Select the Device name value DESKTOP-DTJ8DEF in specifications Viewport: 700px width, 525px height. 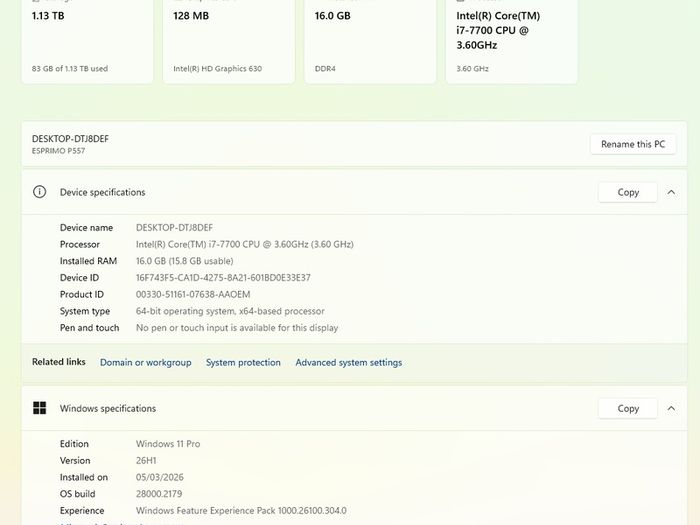click(174, 228)
